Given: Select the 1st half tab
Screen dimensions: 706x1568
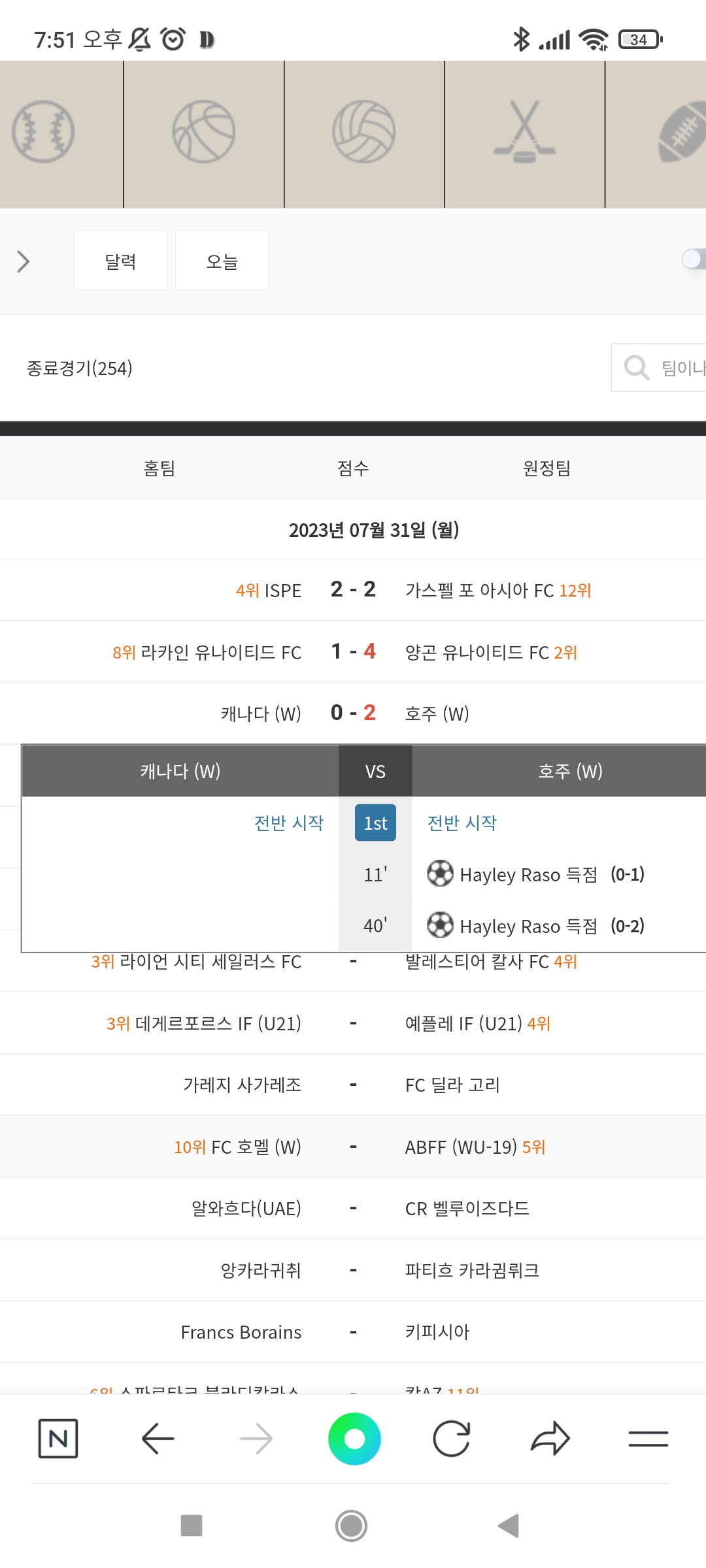Looking at the screenshot, I should [x=375, y=823].
